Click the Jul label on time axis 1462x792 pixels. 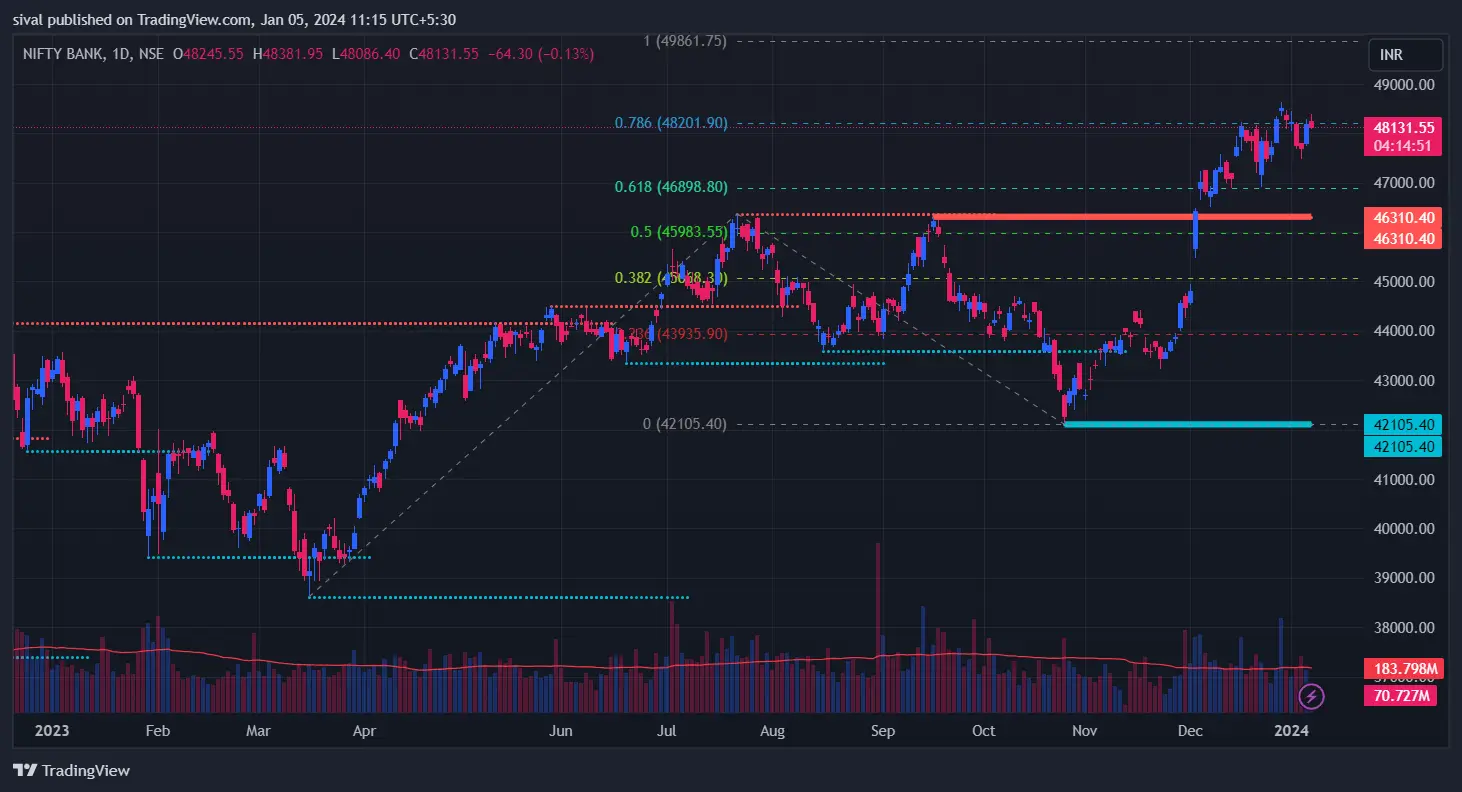click(x=667, y=731)
